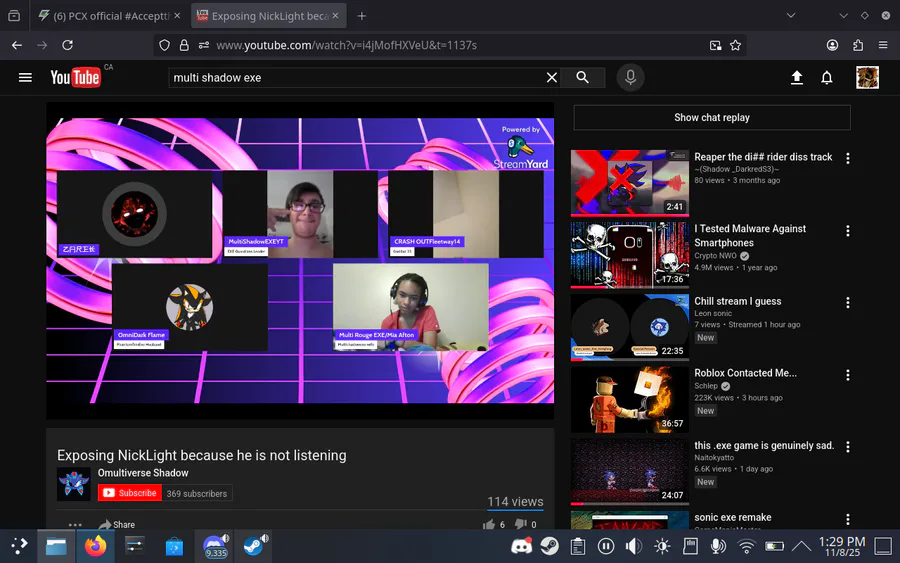The height and width of the screenshot is (563, 900).
Task: Open I Tested Malware Against Smartphones thumbnail
Action: (x=630, y=255)
